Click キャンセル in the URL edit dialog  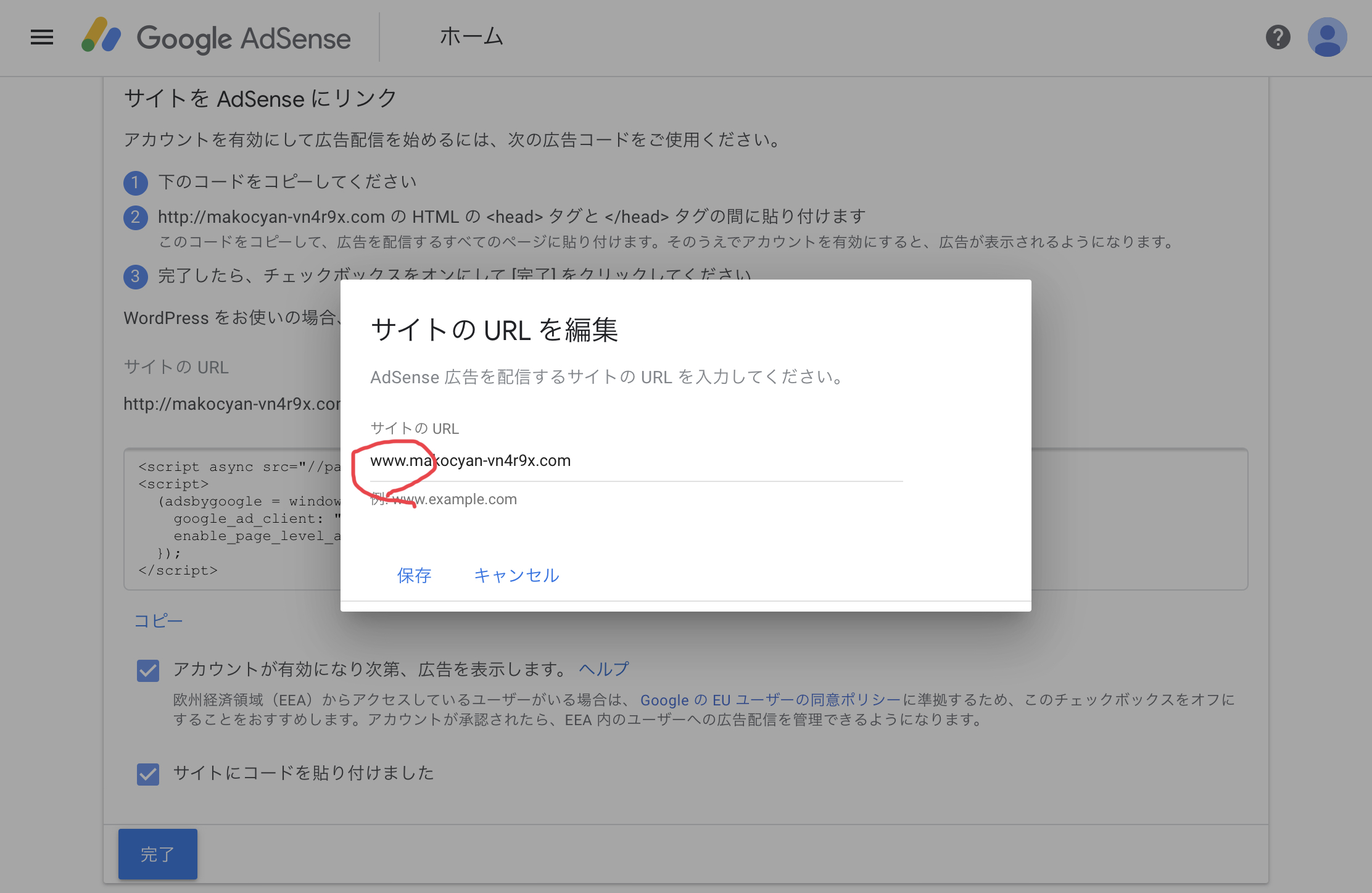point(516,575)
